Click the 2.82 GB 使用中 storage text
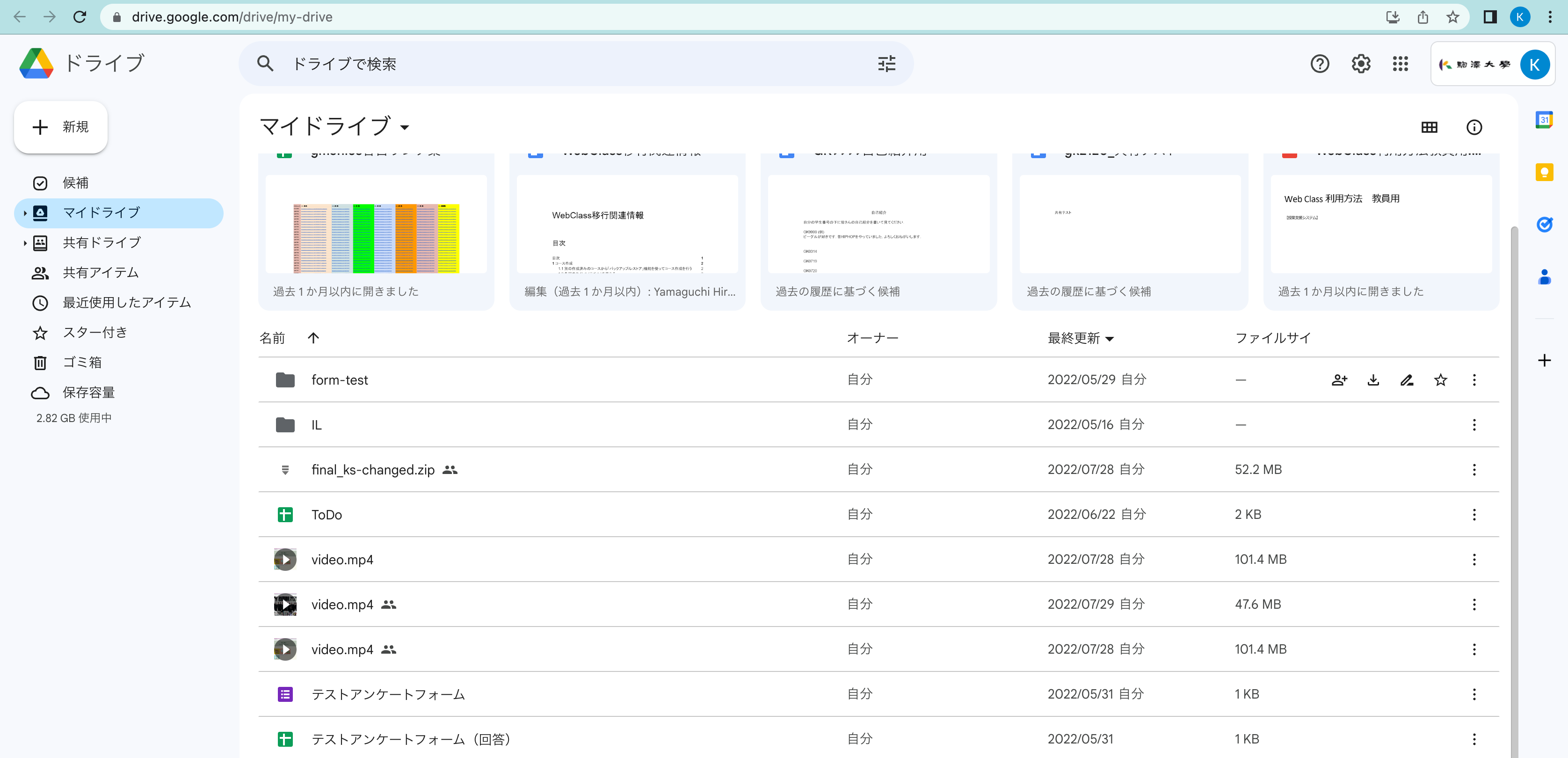 click(73, 418)
